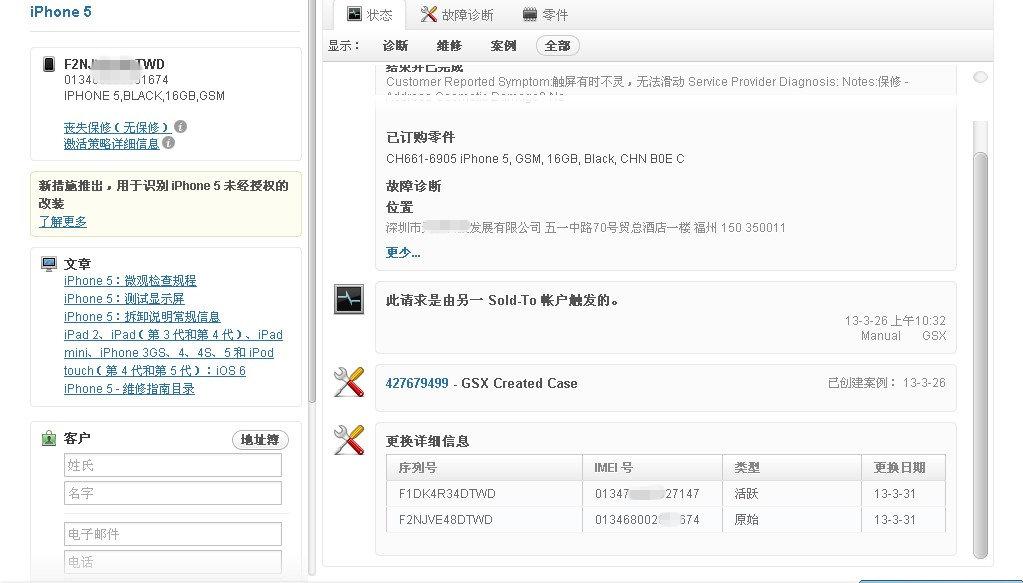The image size is (1023, 583).
Task: Select the 原始 type cell
Action: pos(746,520)
